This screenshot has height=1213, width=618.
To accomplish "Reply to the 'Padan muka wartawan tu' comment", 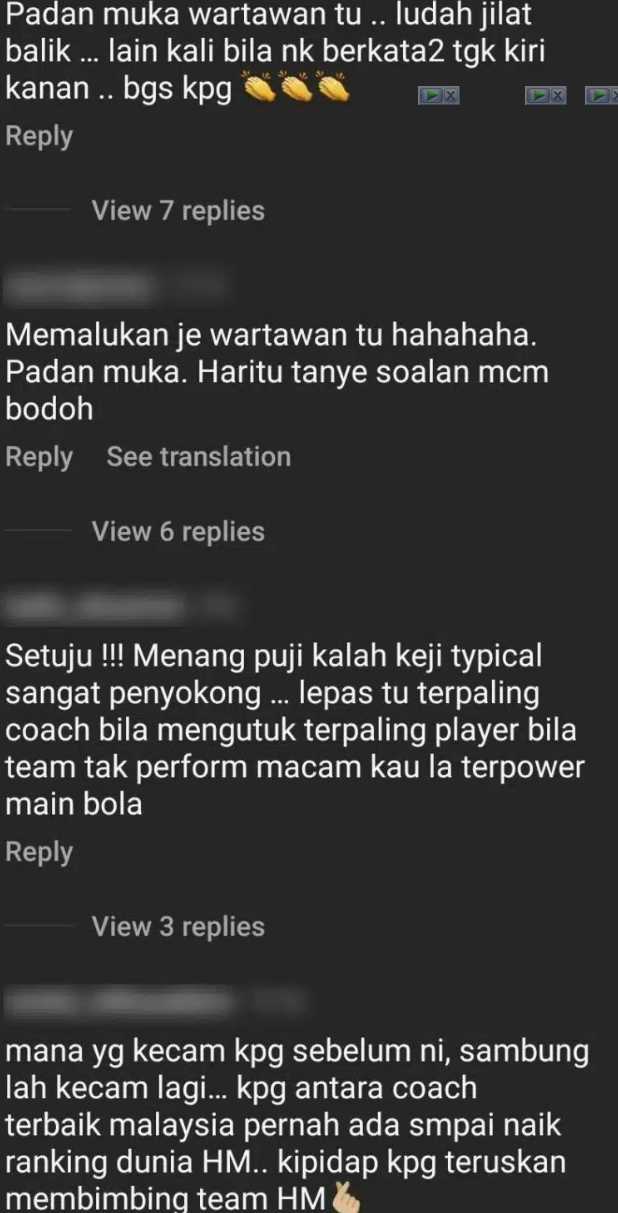I will (39, 137).
